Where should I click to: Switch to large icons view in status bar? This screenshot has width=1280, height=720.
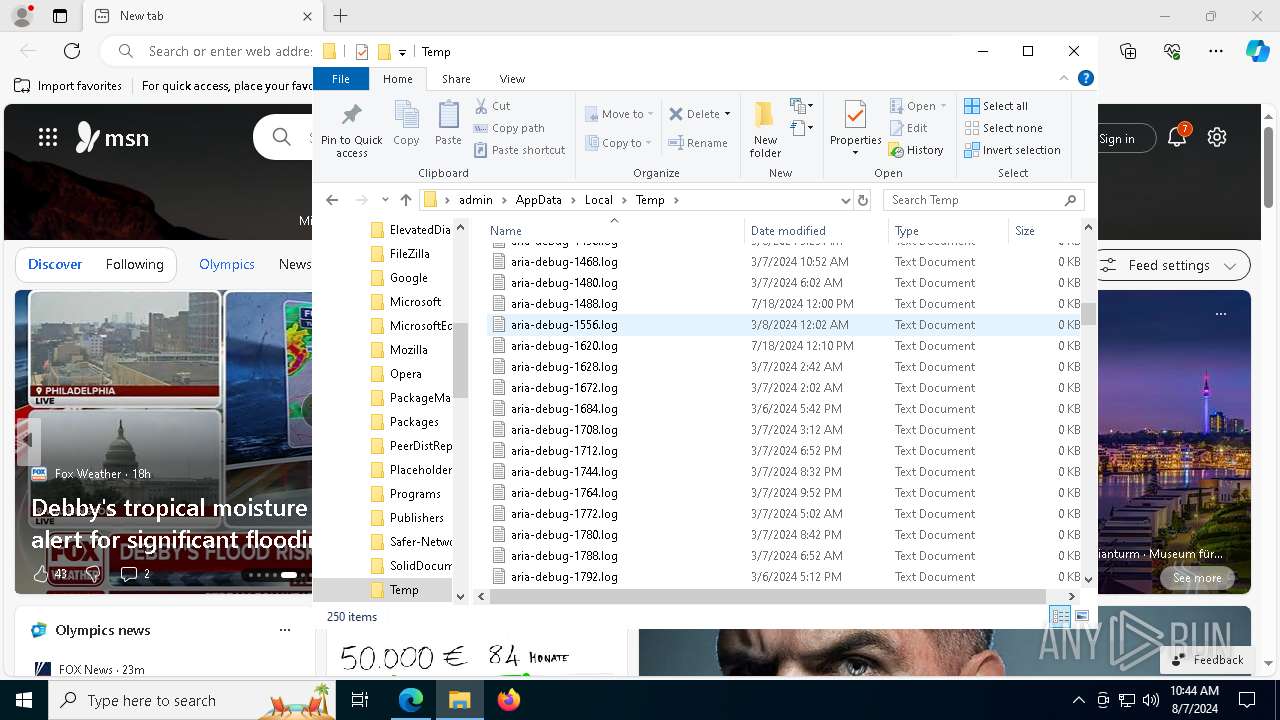point(1082,617)
